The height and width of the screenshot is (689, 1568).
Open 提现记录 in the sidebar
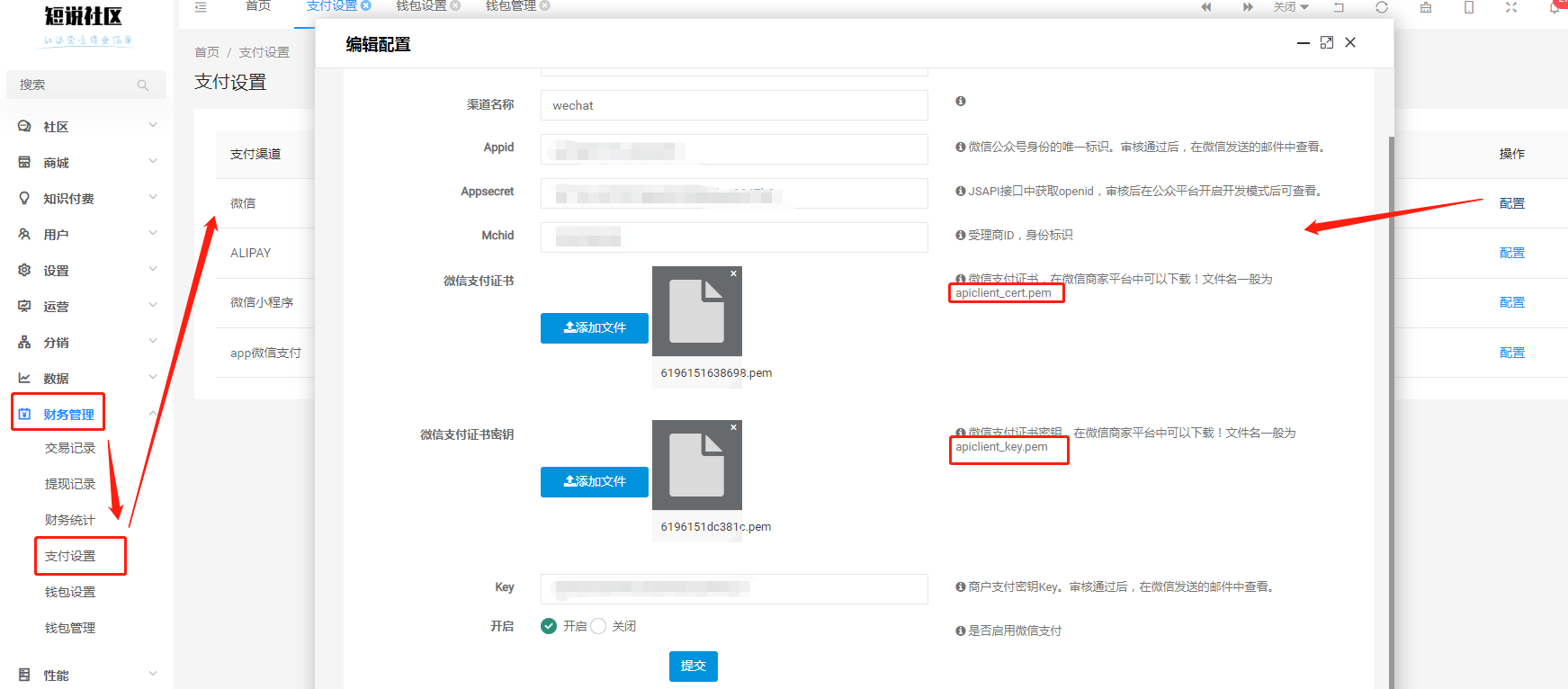70,484
